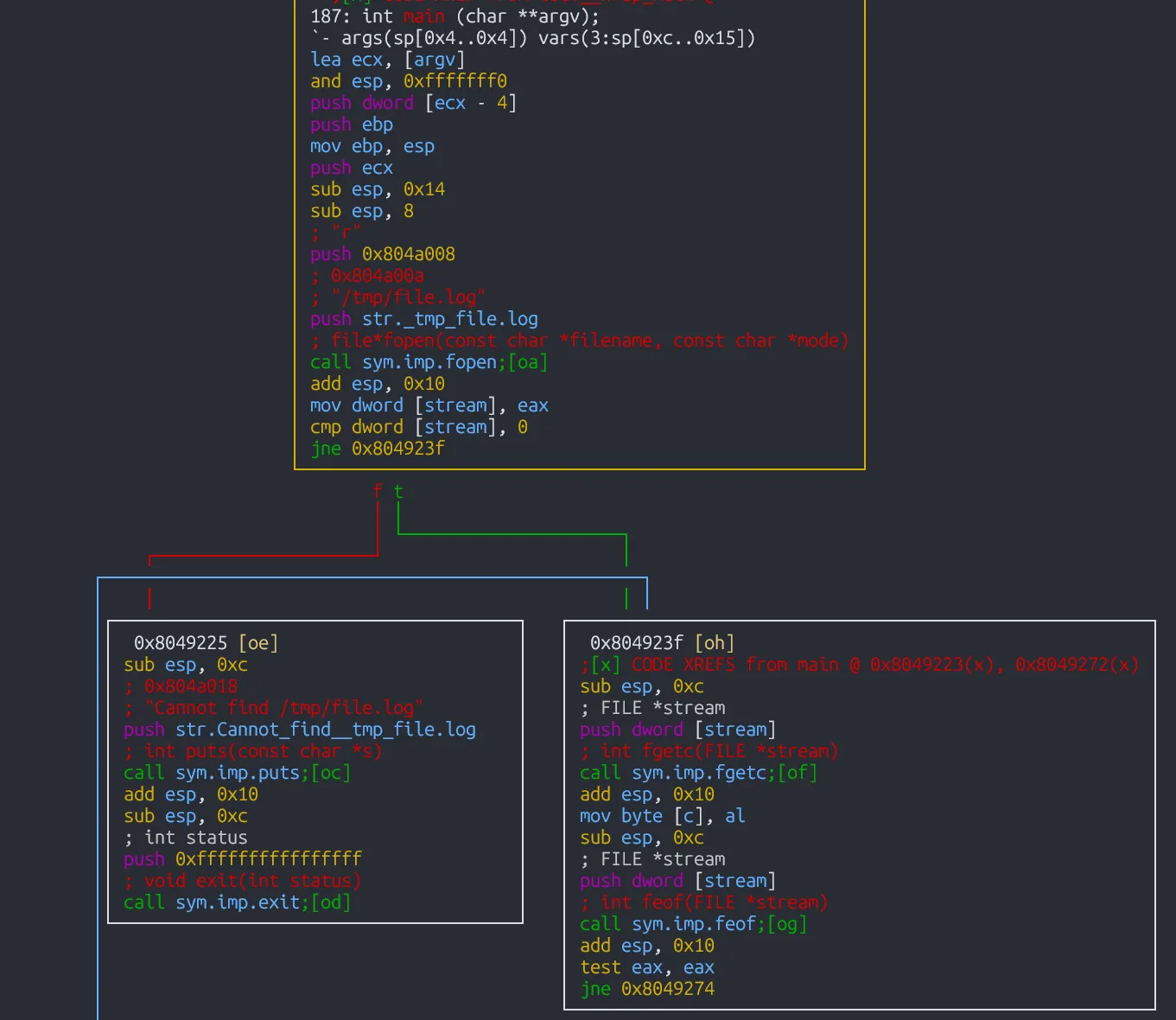Image resolution: width=1176 pixels, height=1020 pixels.
Task: Select the 0x8049225 [oe] block header
Action: point(206,643)
